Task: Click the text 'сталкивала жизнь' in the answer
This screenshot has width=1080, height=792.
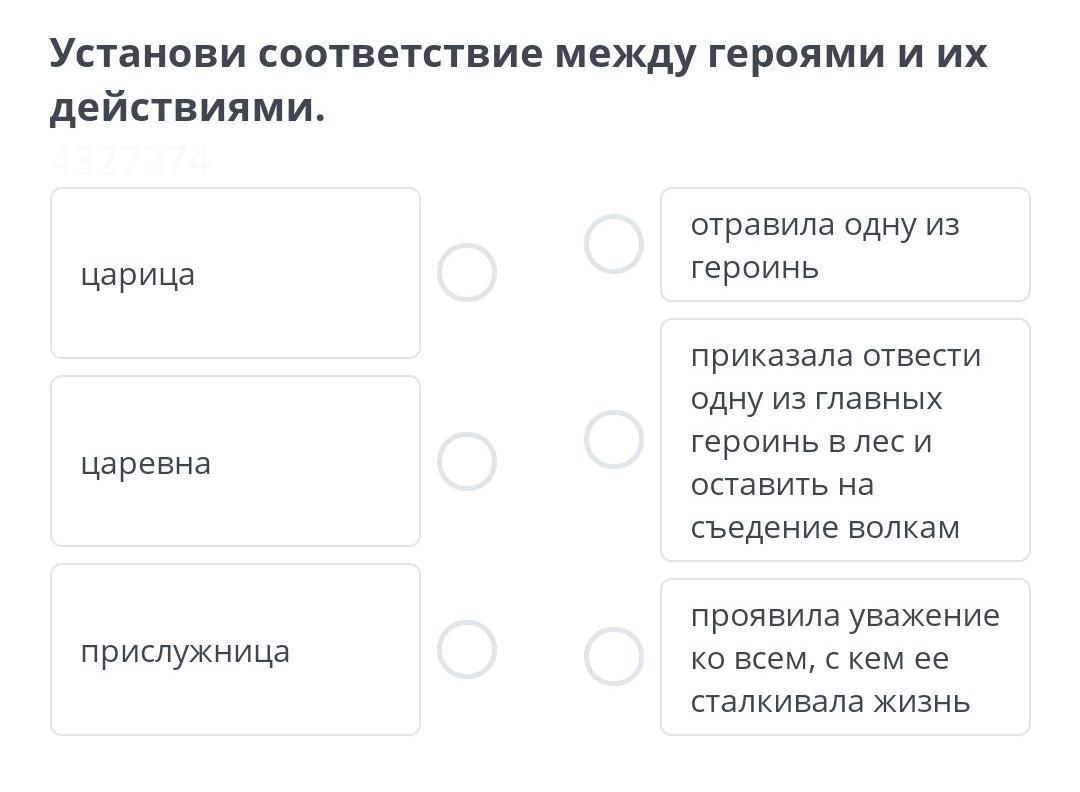Action: click(830, 702)
